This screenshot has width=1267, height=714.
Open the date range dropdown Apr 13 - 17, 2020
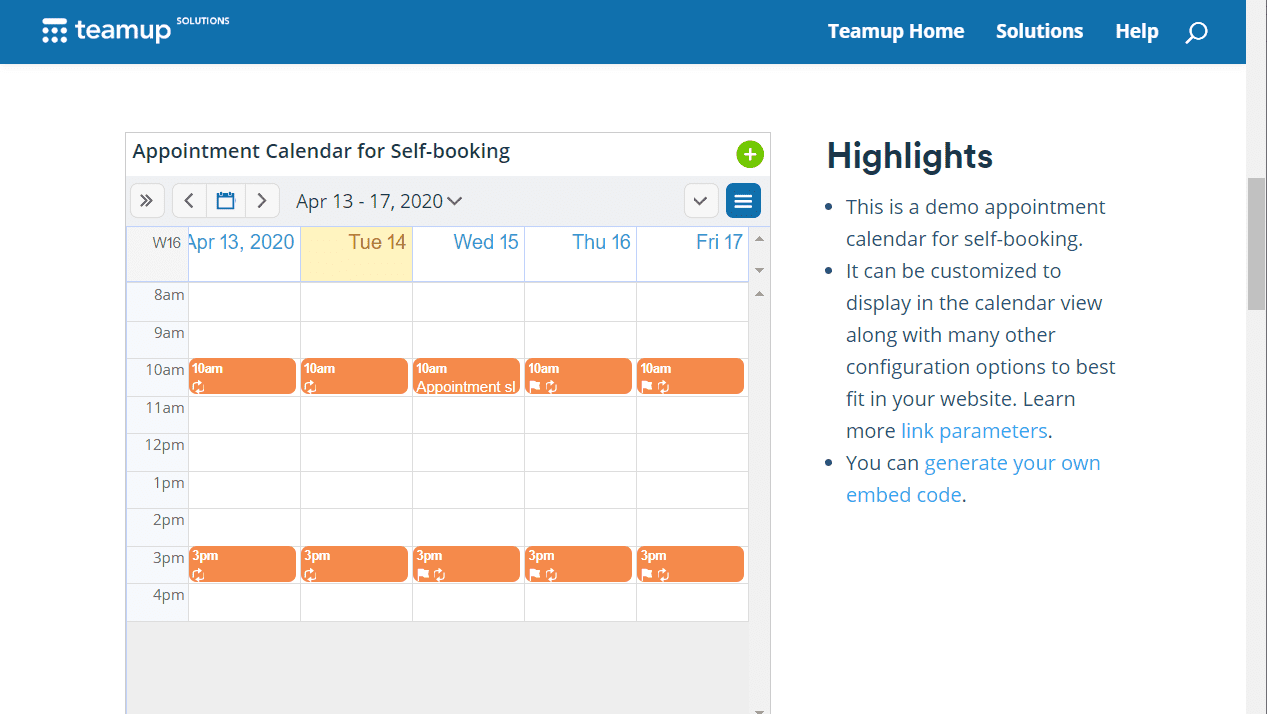(x=379, y=201)
